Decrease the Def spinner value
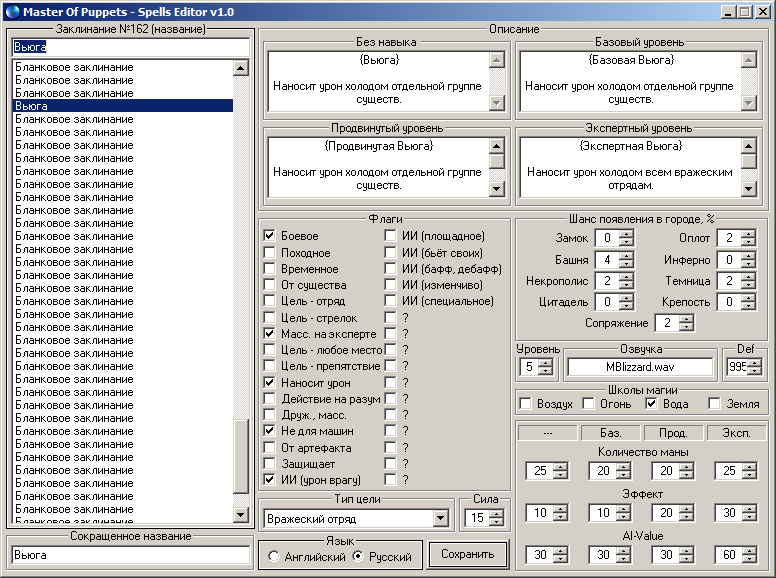The height and width of the screenshot is (578, 776). (x=753, y=372)
